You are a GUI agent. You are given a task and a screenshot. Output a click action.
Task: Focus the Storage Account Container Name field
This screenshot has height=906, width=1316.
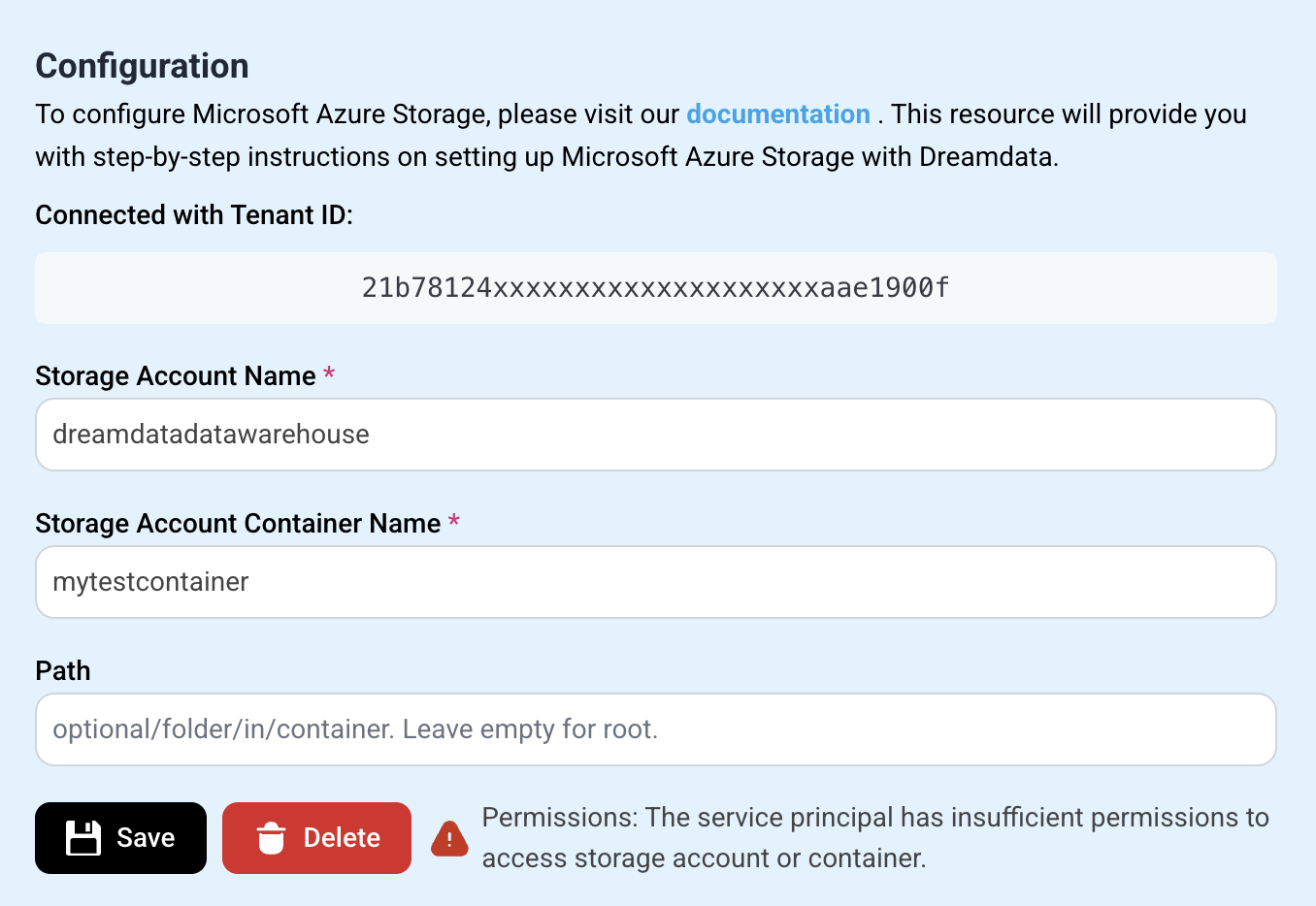(x=655, y=582)
